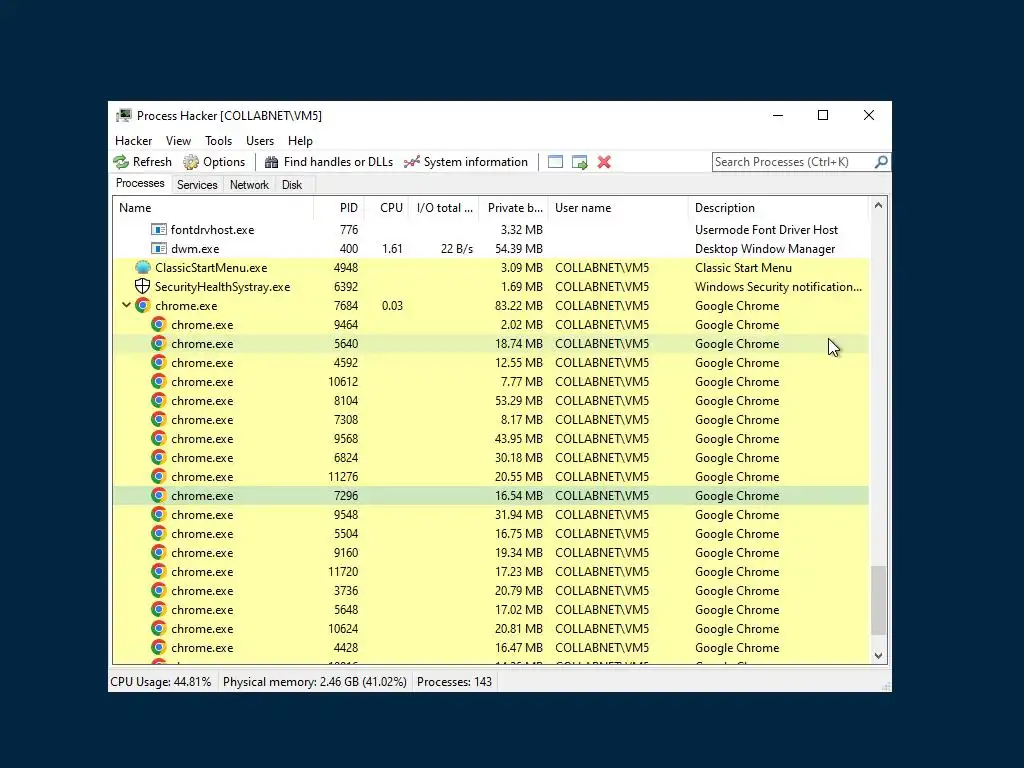Click Chrome icon of PID 7684
Image resolution: width=1024 pixels, height=768 pixels.
pos(142,305)
